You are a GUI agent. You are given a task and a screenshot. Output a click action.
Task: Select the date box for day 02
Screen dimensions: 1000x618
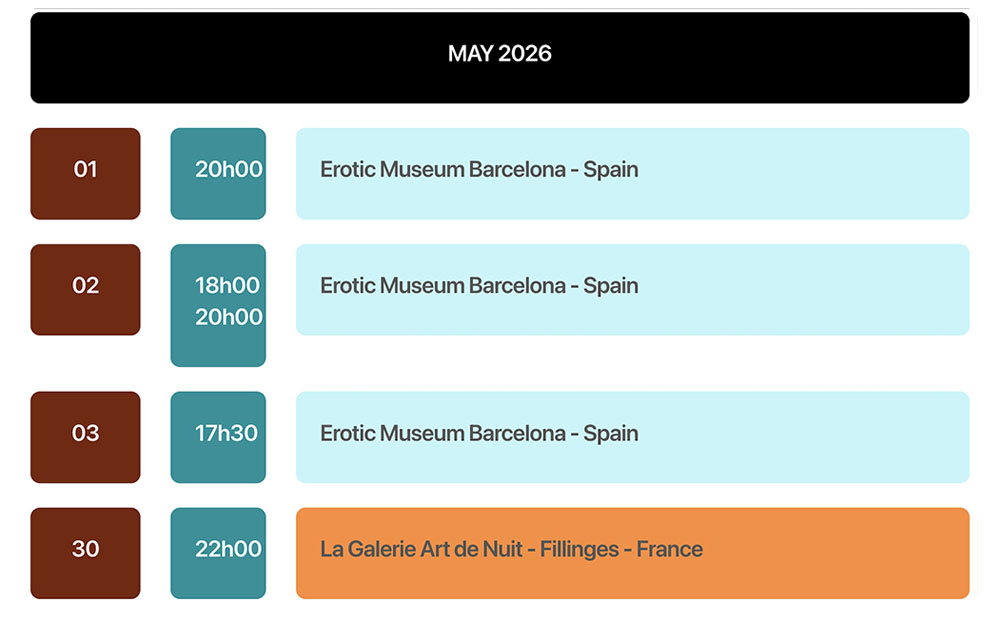pos(85,289)
